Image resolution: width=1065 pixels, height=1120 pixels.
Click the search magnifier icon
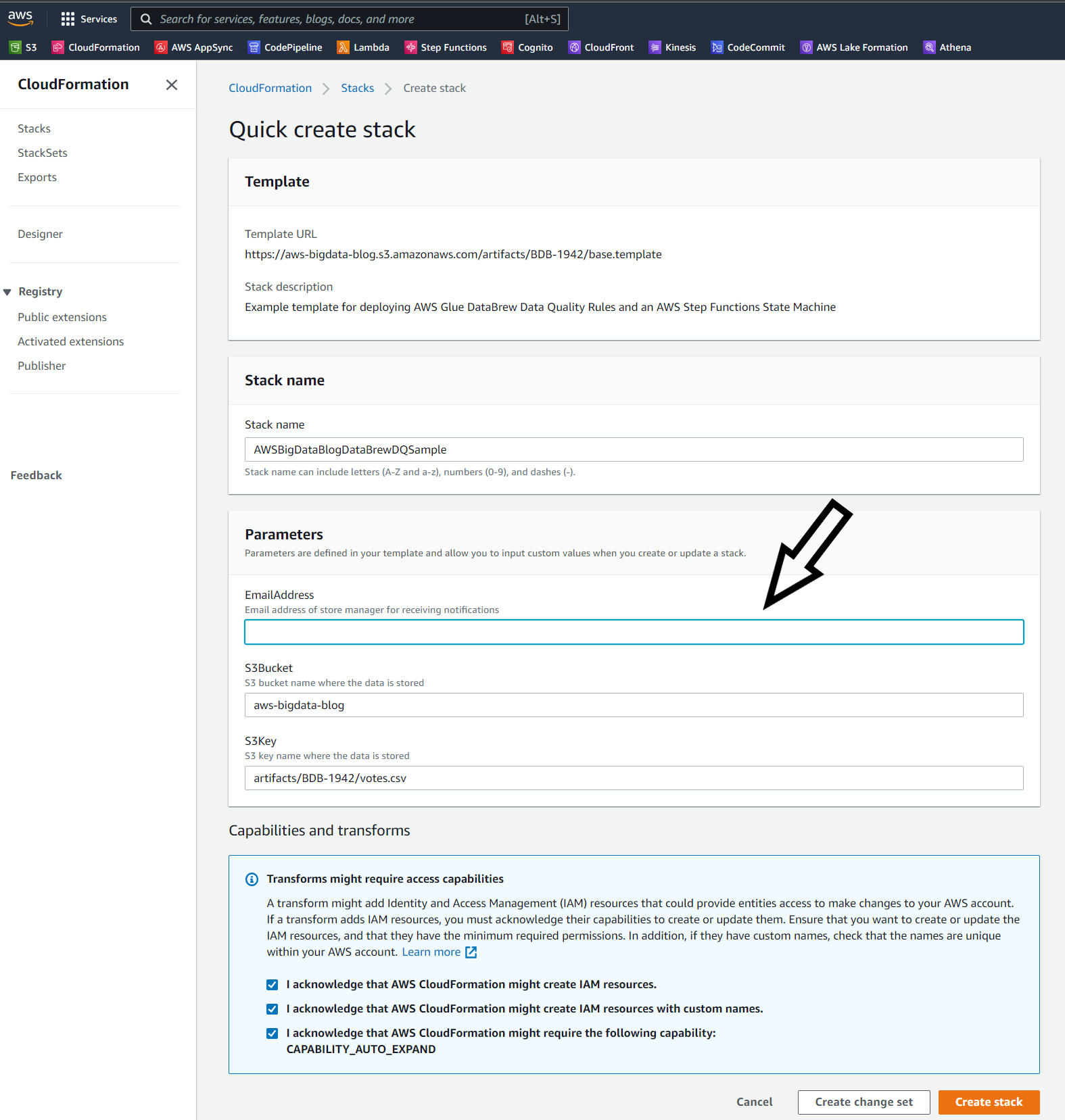(146, 19)
